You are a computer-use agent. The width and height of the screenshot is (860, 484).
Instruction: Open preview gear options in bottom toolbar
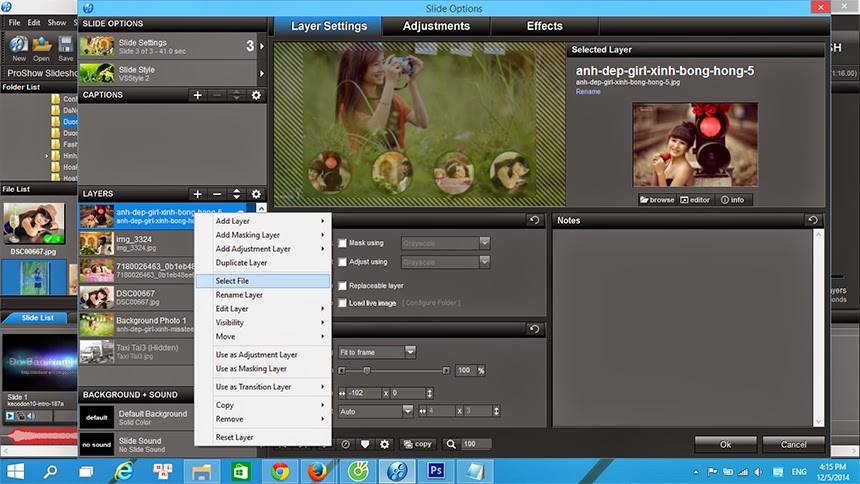384,444
